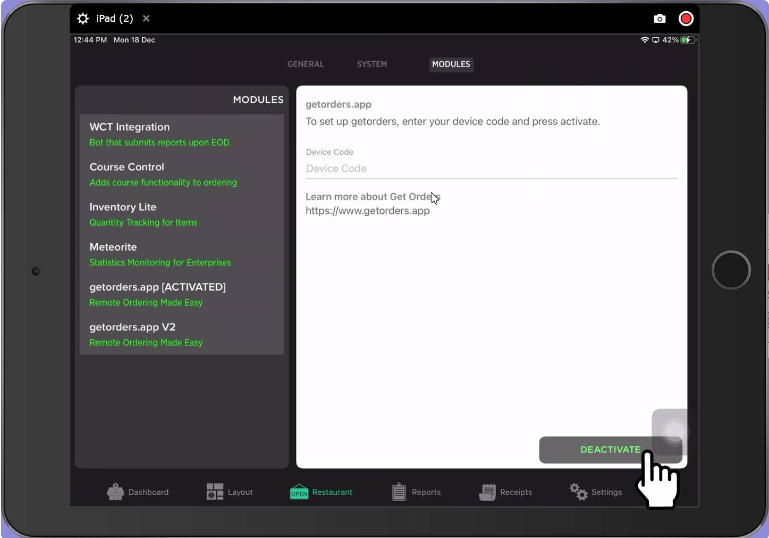Click the Dashboard label in bottom bar
The width and height of the screenshot is (769, 538).
pyautogui.click(x=148, y=492)
